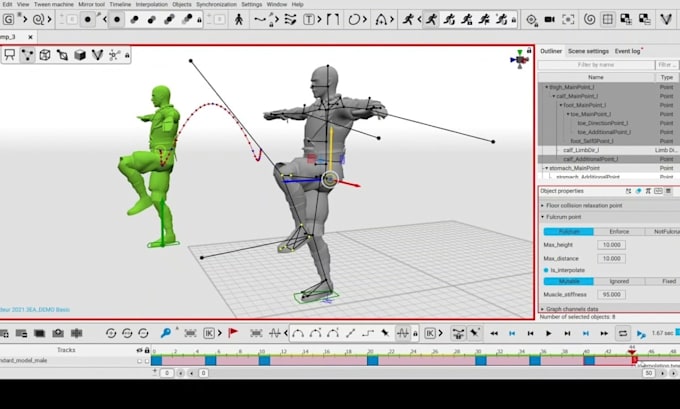Collapse the Fulcrum point section

542,217
